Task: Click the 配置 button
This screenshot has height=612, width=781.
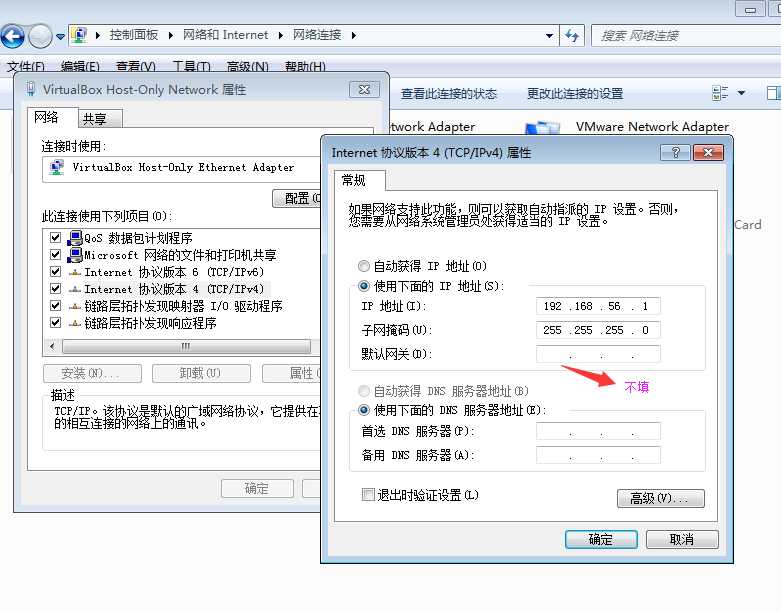Action: (297, 198)
